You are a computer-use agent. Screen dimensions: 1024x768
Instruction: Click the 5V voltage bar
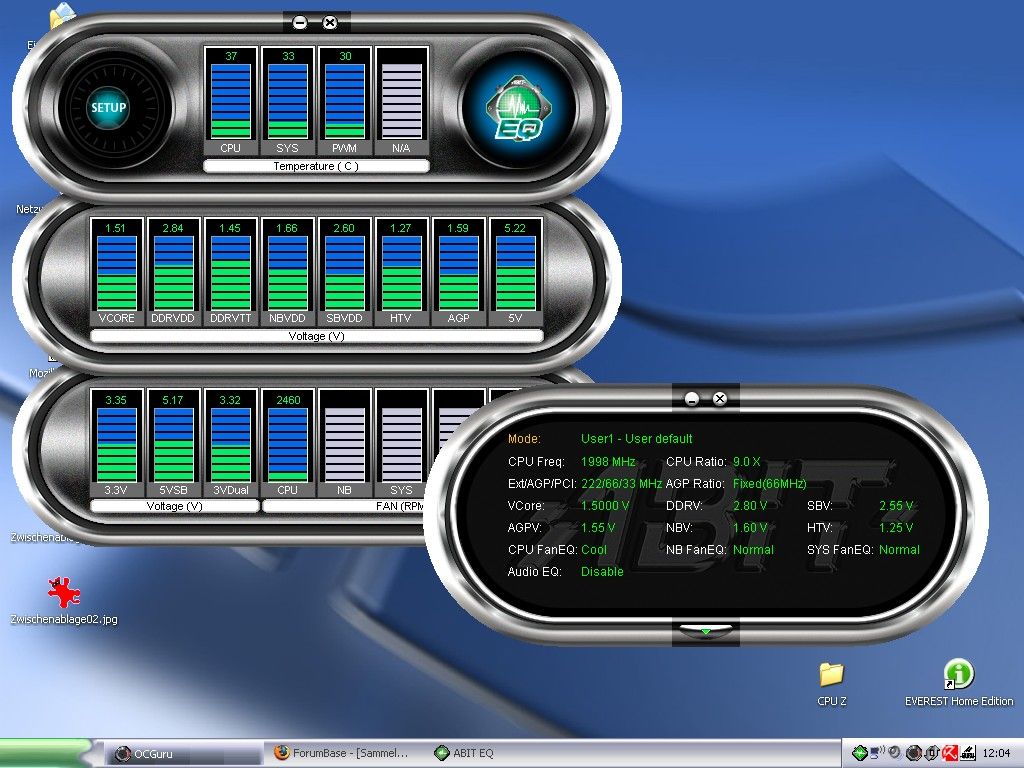[x=515, y=272]
